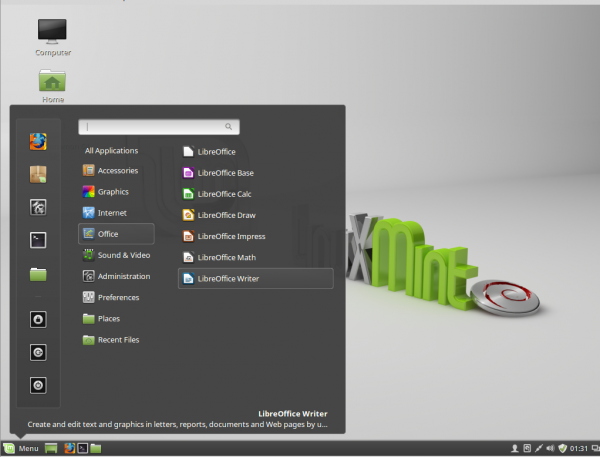Image resolution: width=600 pixels, height=457 pixels.
Task: Open the Places category
Action: 116,318
